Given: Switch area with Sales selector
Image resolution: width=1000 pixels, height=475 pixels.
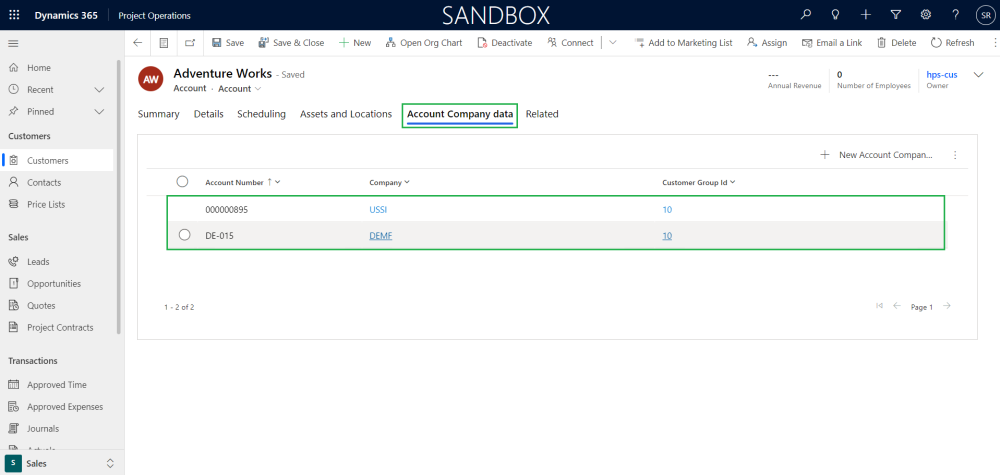Looking at the screenshot, I should coord(61,463).
